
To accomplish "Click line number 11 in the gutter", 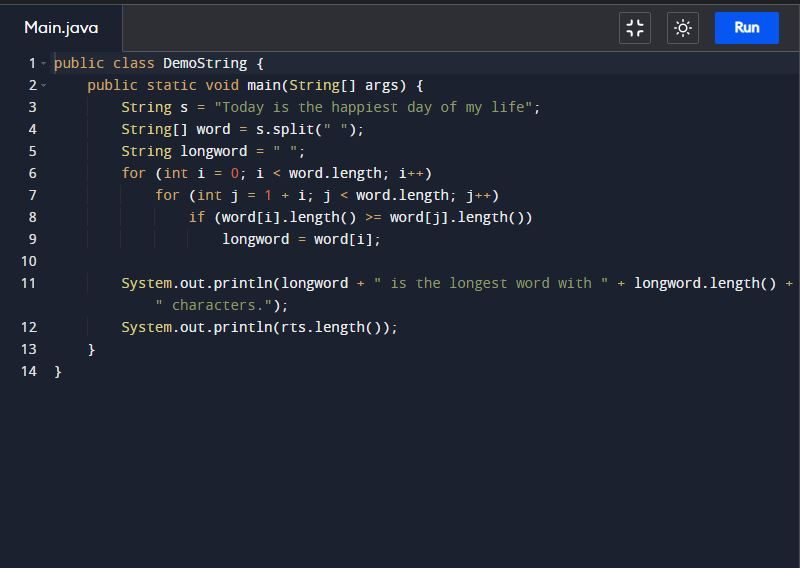I will click(x=29, y=283).
